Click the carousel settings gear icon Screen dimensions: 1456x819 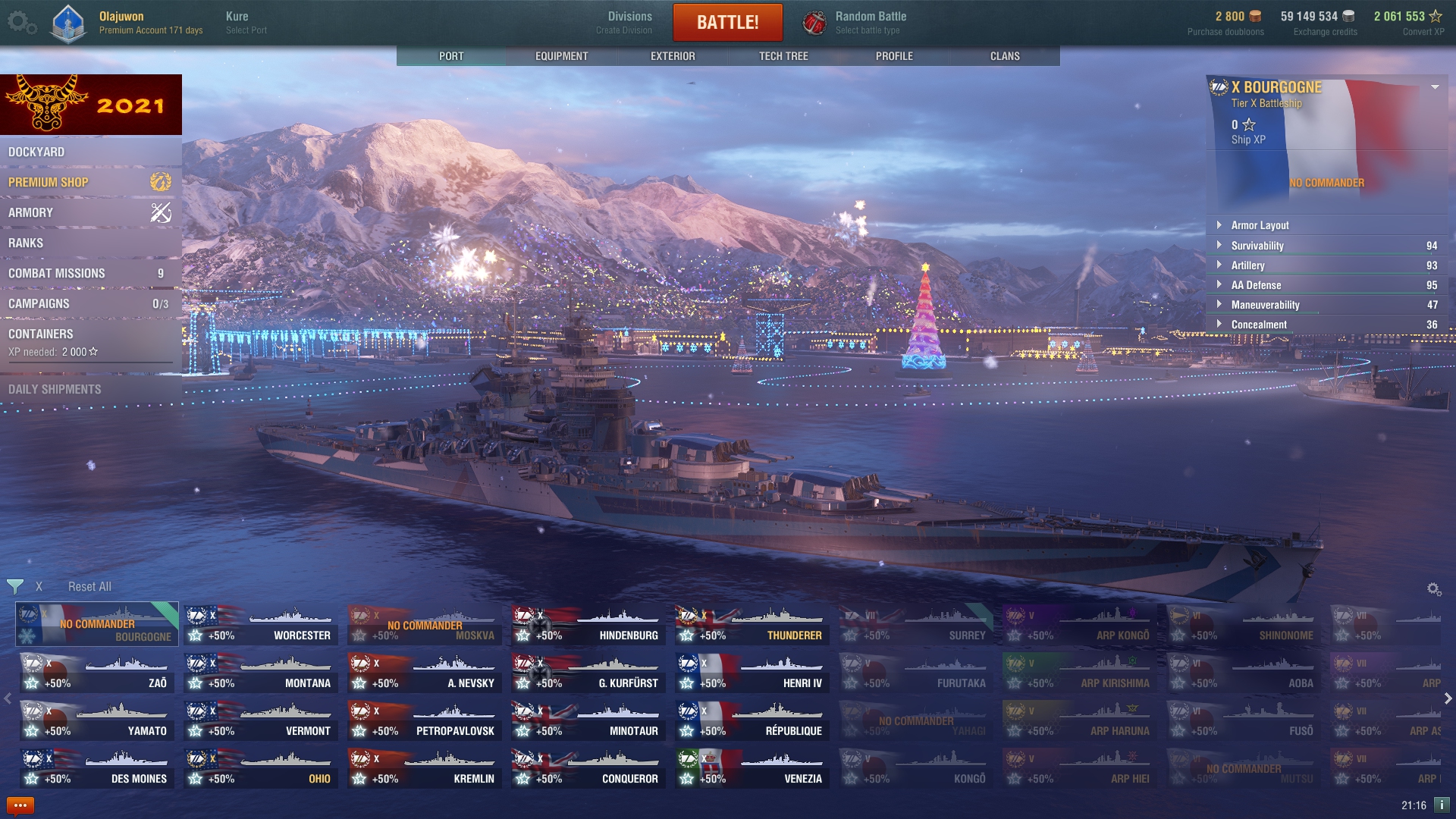[x=1433, y=588]
